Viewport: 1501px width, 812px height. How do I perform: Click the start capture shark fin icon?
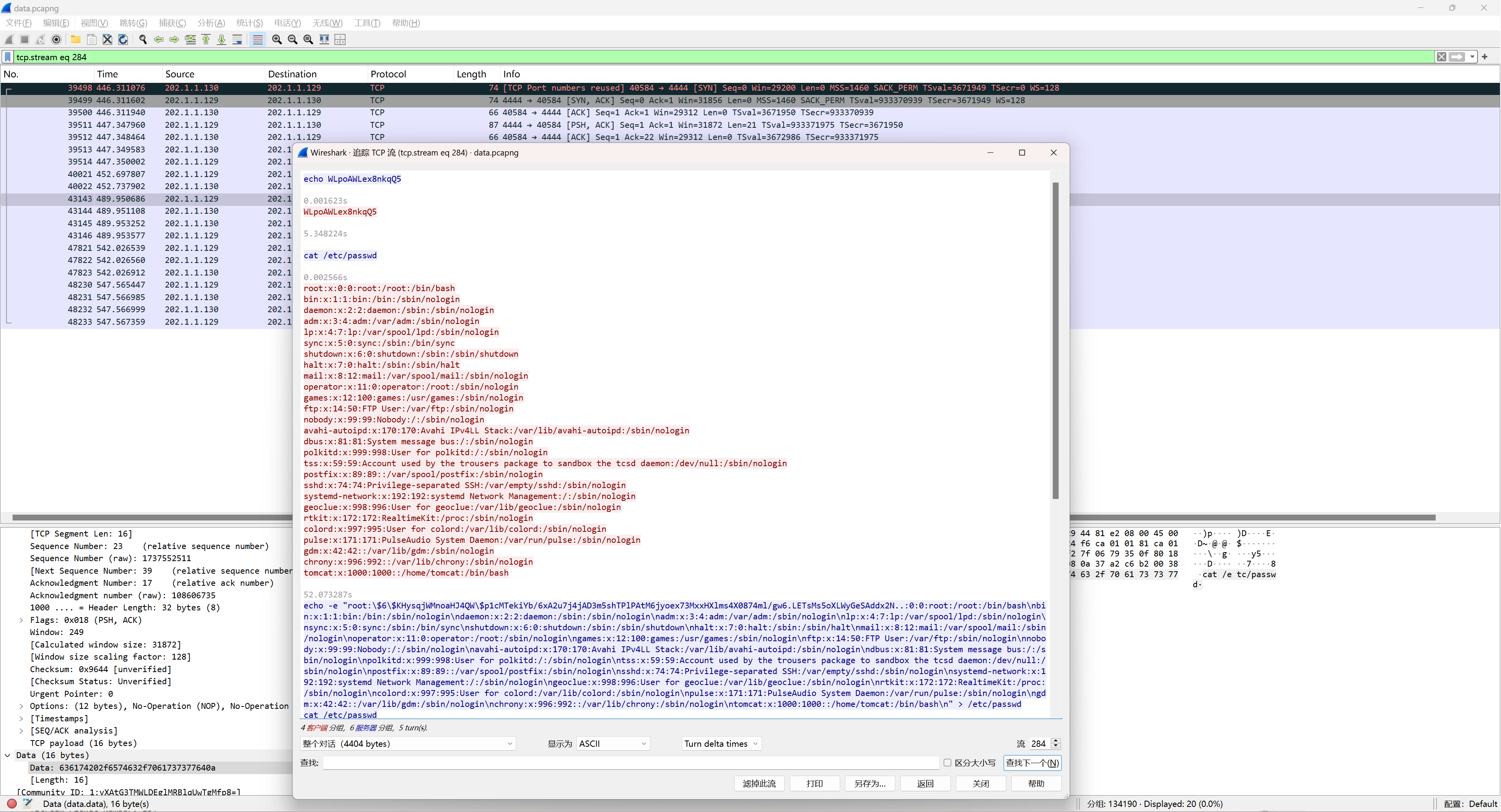(x=9, y=39)
